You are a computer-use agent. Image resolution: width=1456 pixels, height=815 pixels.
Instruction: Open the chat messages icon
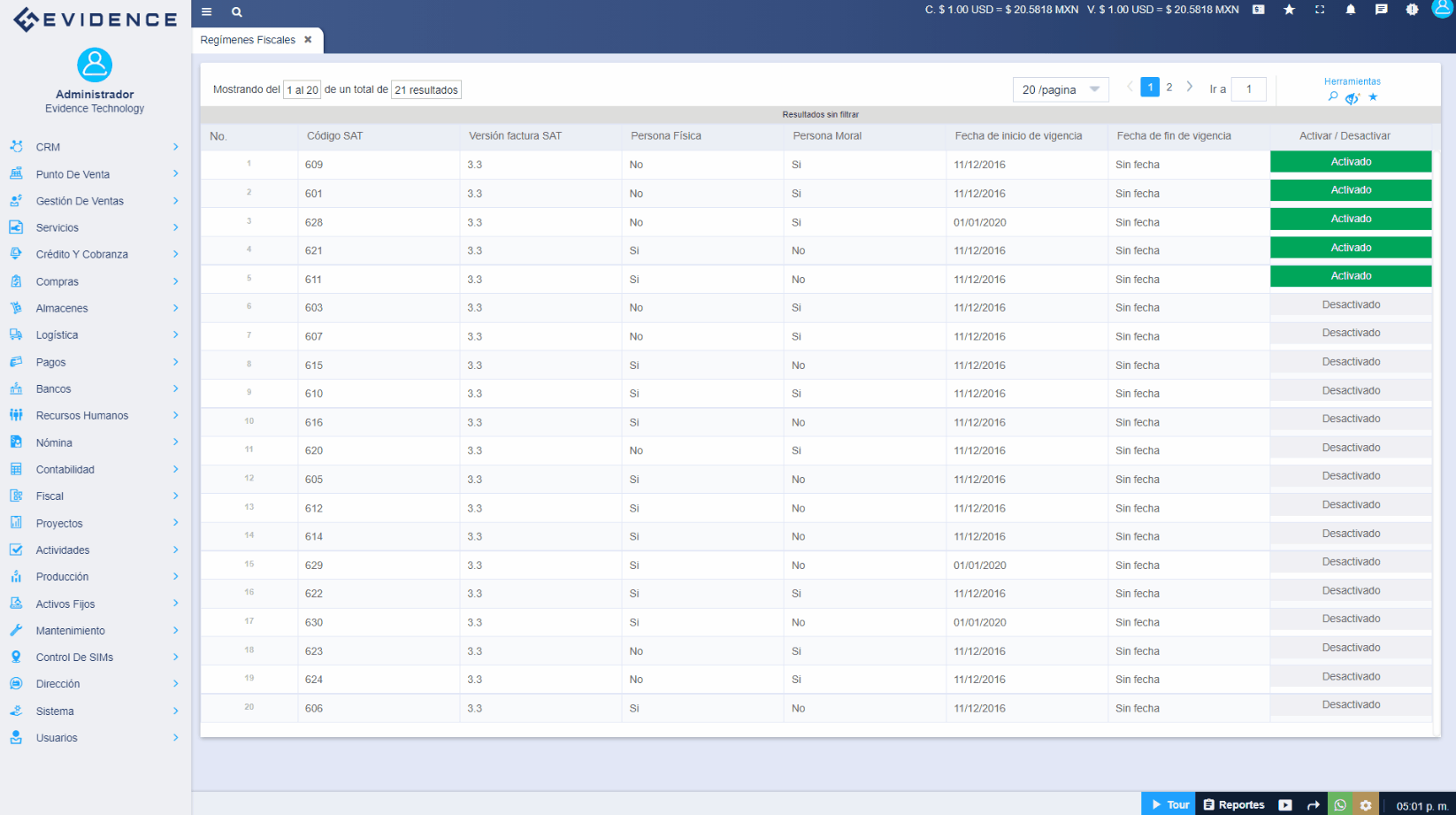[x=1382, y=10]
